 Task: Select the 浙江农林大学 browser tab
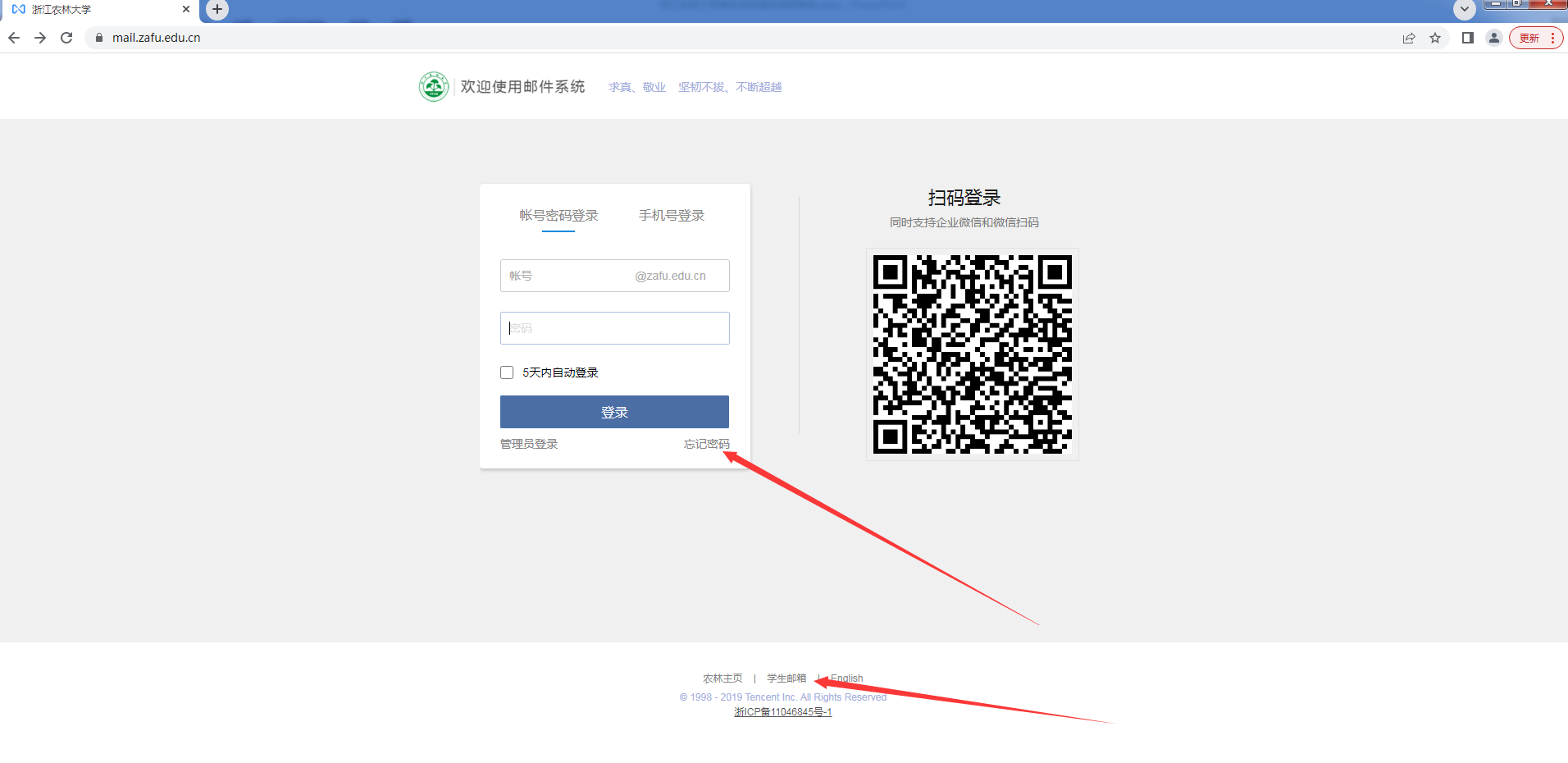[x=98, y=10]
